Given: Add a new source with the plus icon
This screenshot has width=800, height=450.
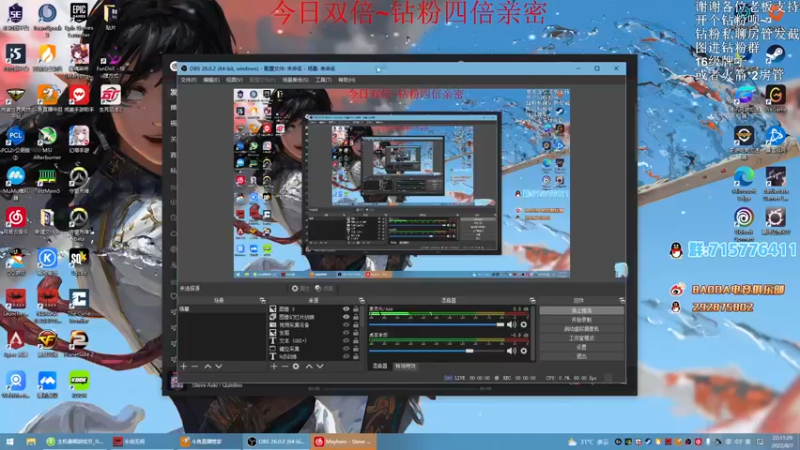Looking at the screenshot, I should pos(274,366).
